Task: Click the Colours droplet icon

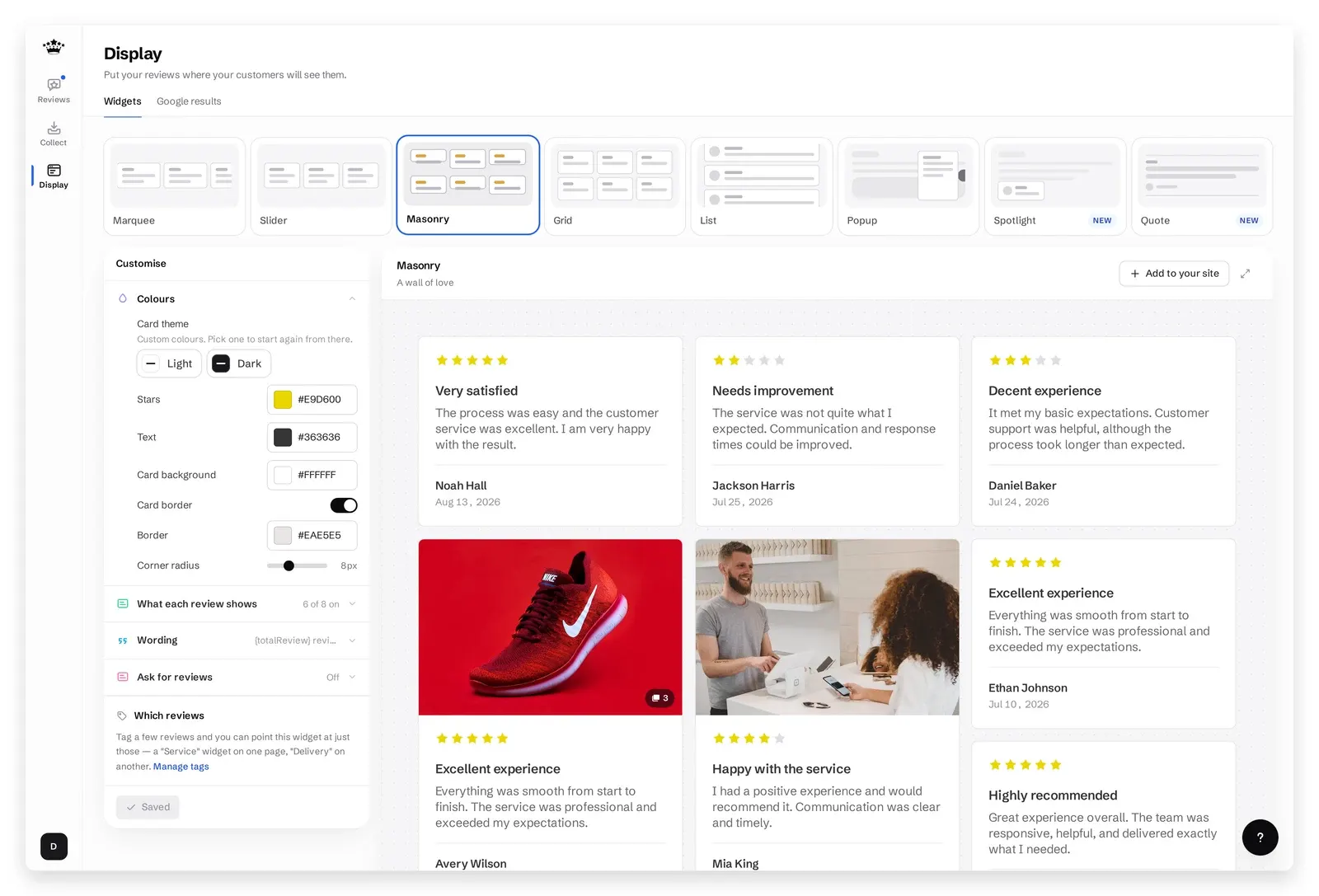Action: 123,298
